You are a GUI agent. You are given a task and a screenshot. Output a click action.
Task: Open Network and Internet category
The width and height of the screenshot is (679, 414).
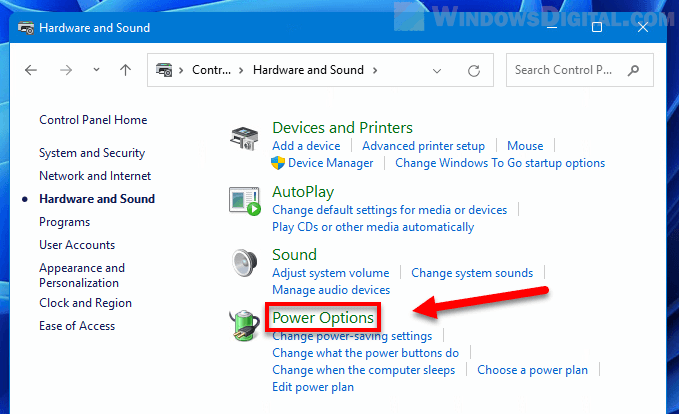click(x=95, y=176)
